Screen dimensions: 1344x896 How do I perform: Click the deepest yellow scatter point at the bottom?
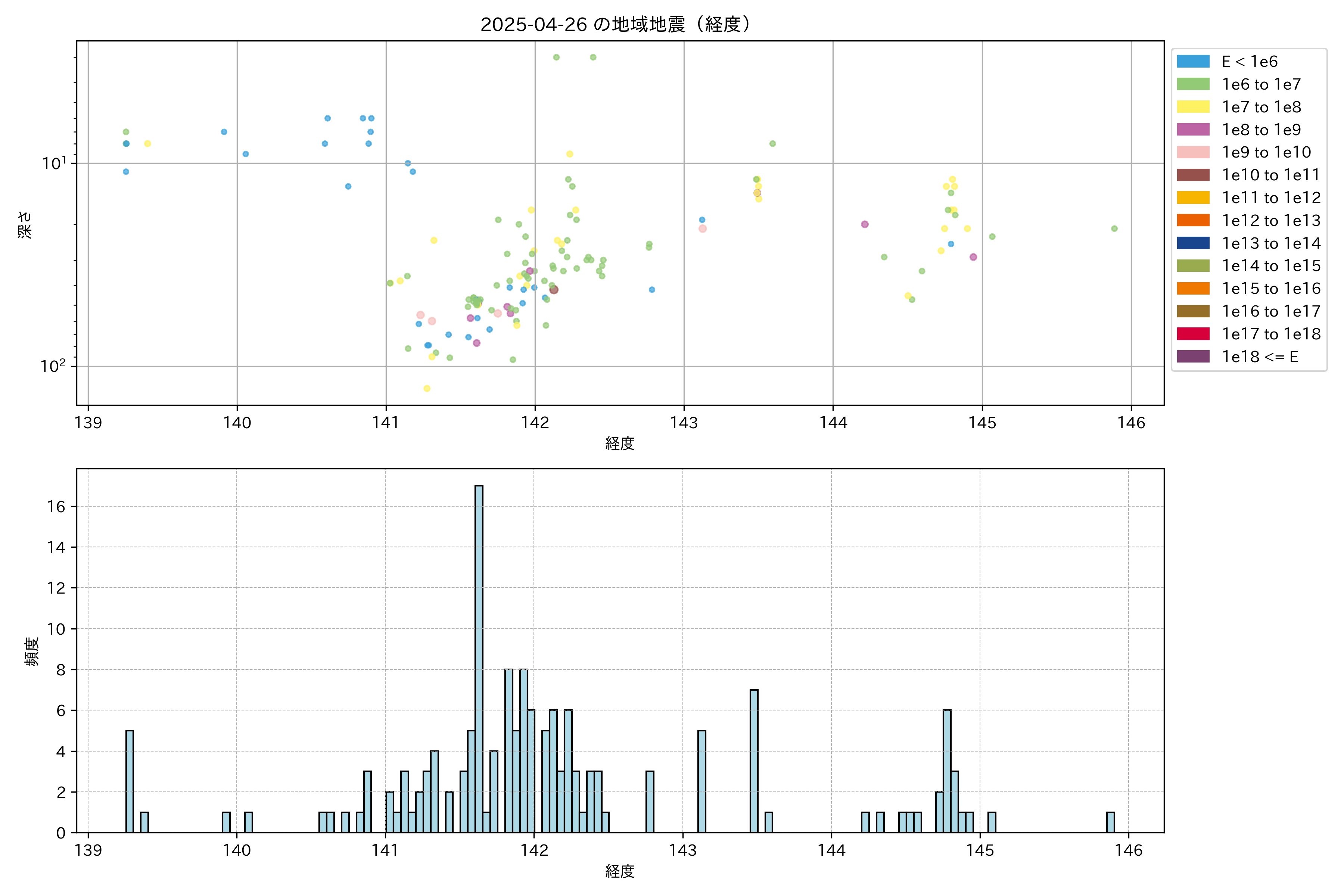(x=427, y=389)
